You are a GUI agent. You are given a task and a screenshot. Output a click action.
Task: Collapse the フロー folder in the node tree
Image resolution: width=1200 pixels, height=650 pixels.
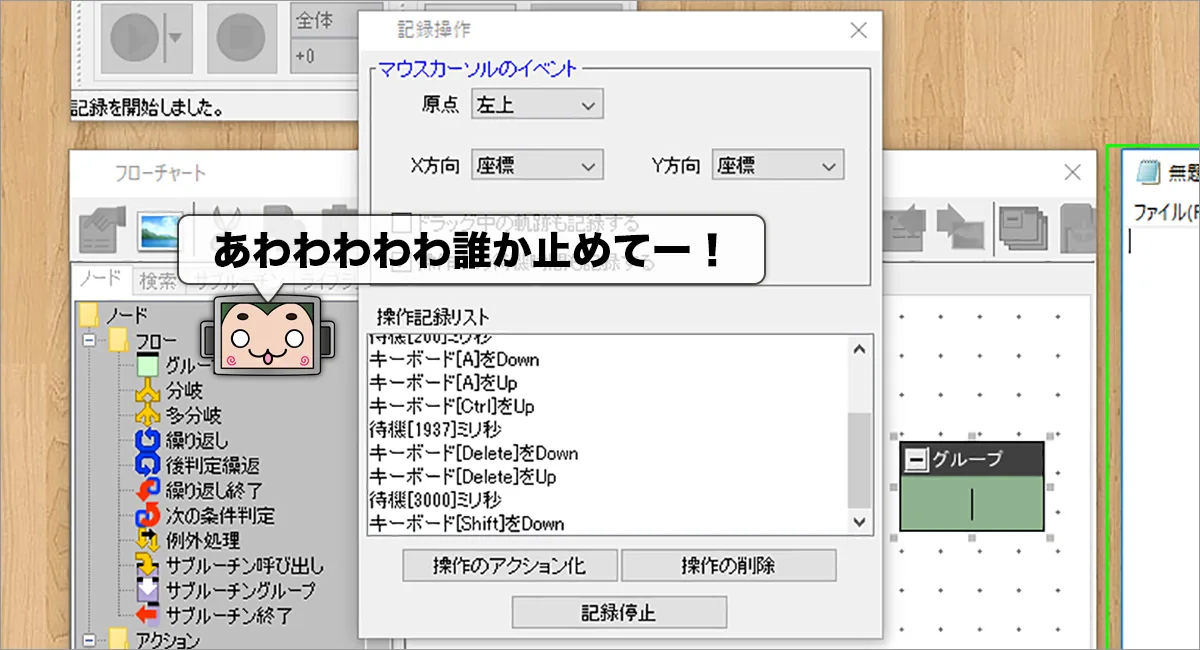click(89, 341)
